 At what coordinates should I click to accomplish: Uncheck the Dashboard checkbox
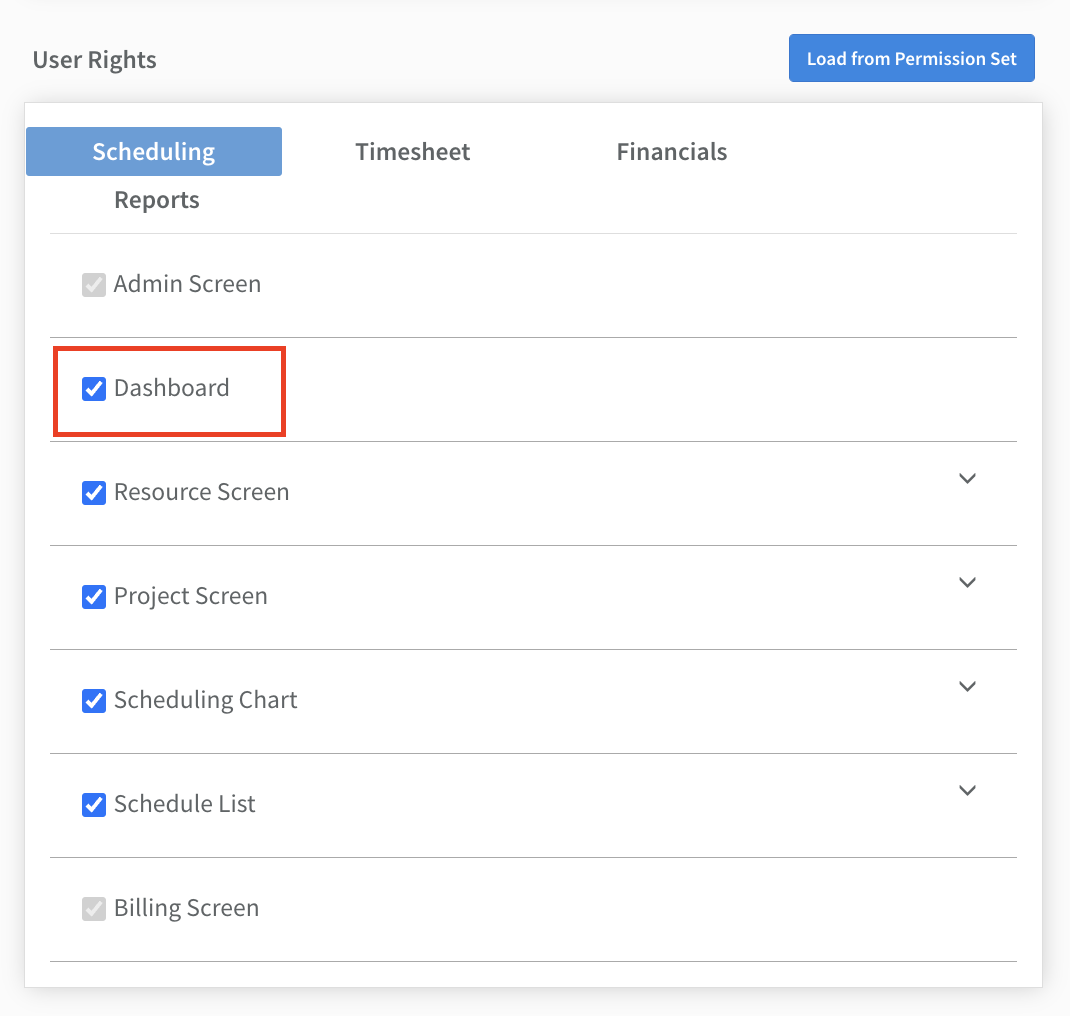[x=94, y=389]
